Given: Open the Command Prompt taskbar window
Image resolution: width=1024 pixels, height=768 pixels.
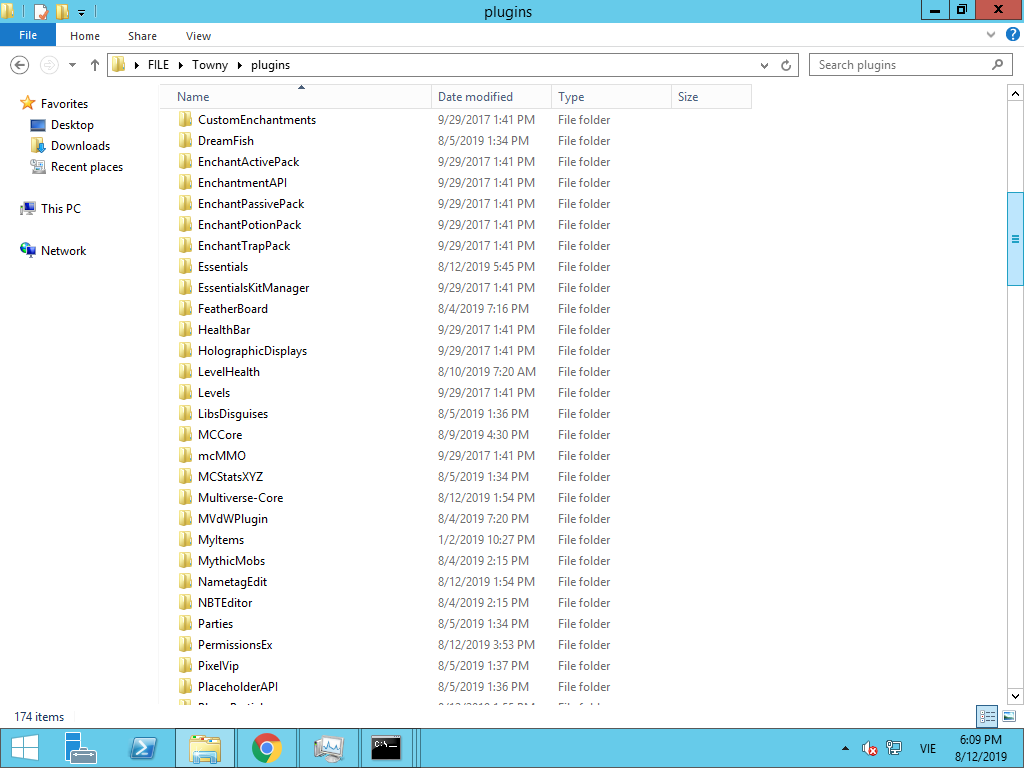Looking at the screenshot, I should click(386, 748).
